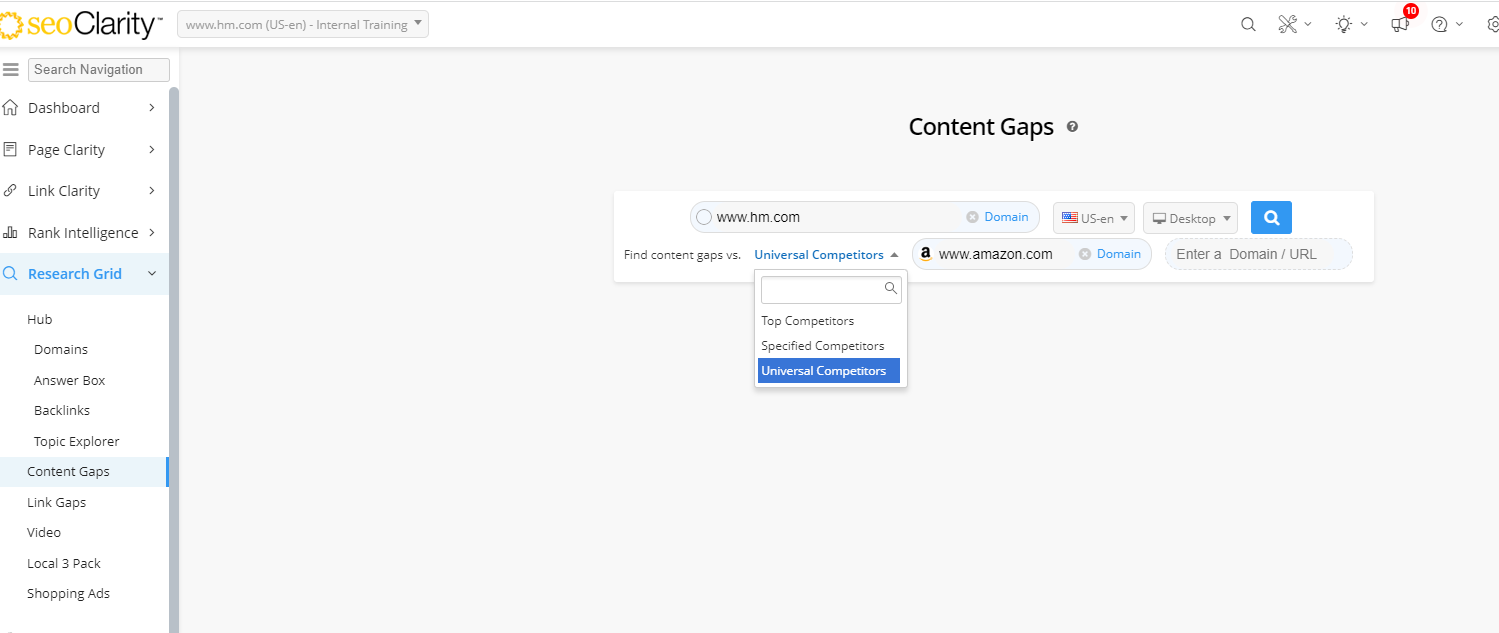
Task: Open the www.hm.com Internal Training site selector
Action: (302, 25)
